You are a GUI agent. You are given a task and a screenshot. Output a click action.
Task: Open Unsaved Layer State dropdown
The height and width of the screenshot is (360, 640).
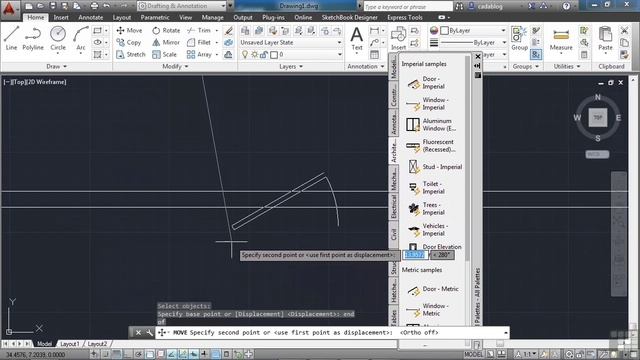(291, 42)
